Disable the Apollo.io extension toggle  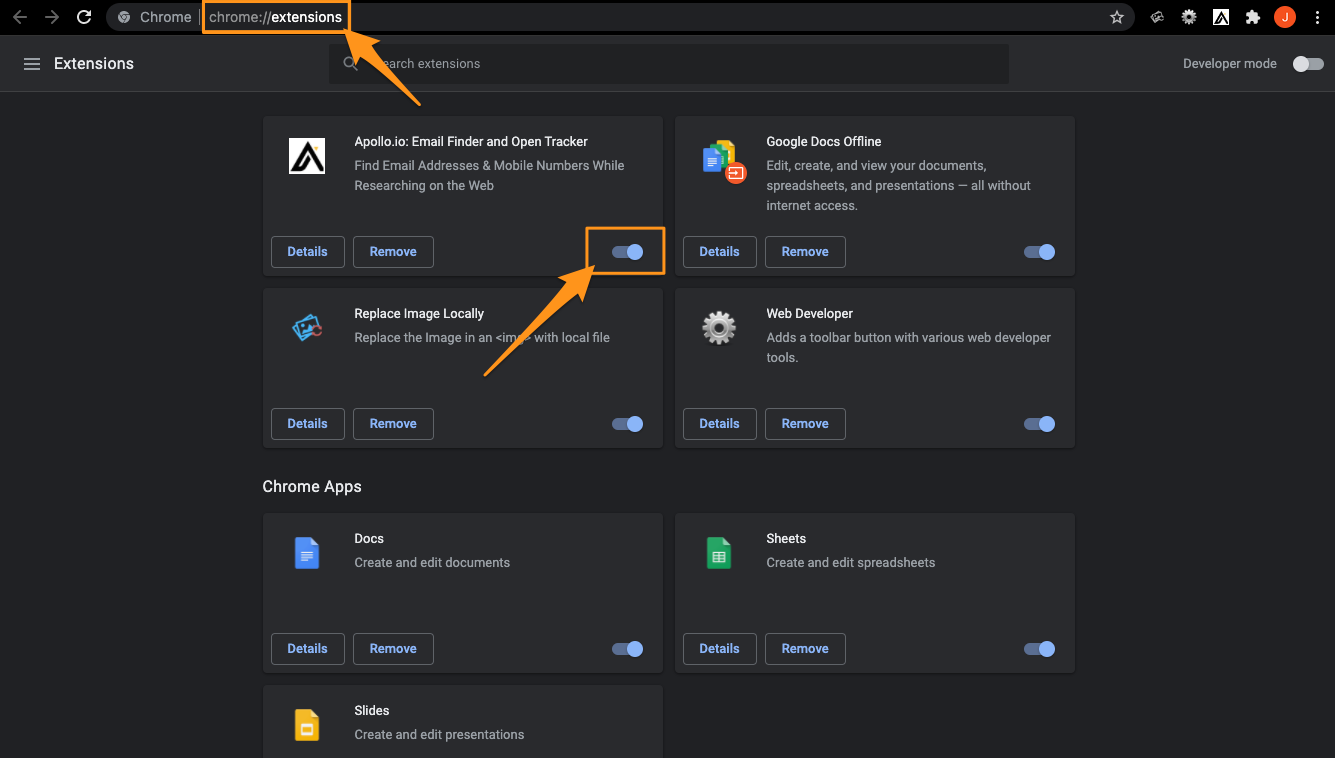[x=627, y=252]
